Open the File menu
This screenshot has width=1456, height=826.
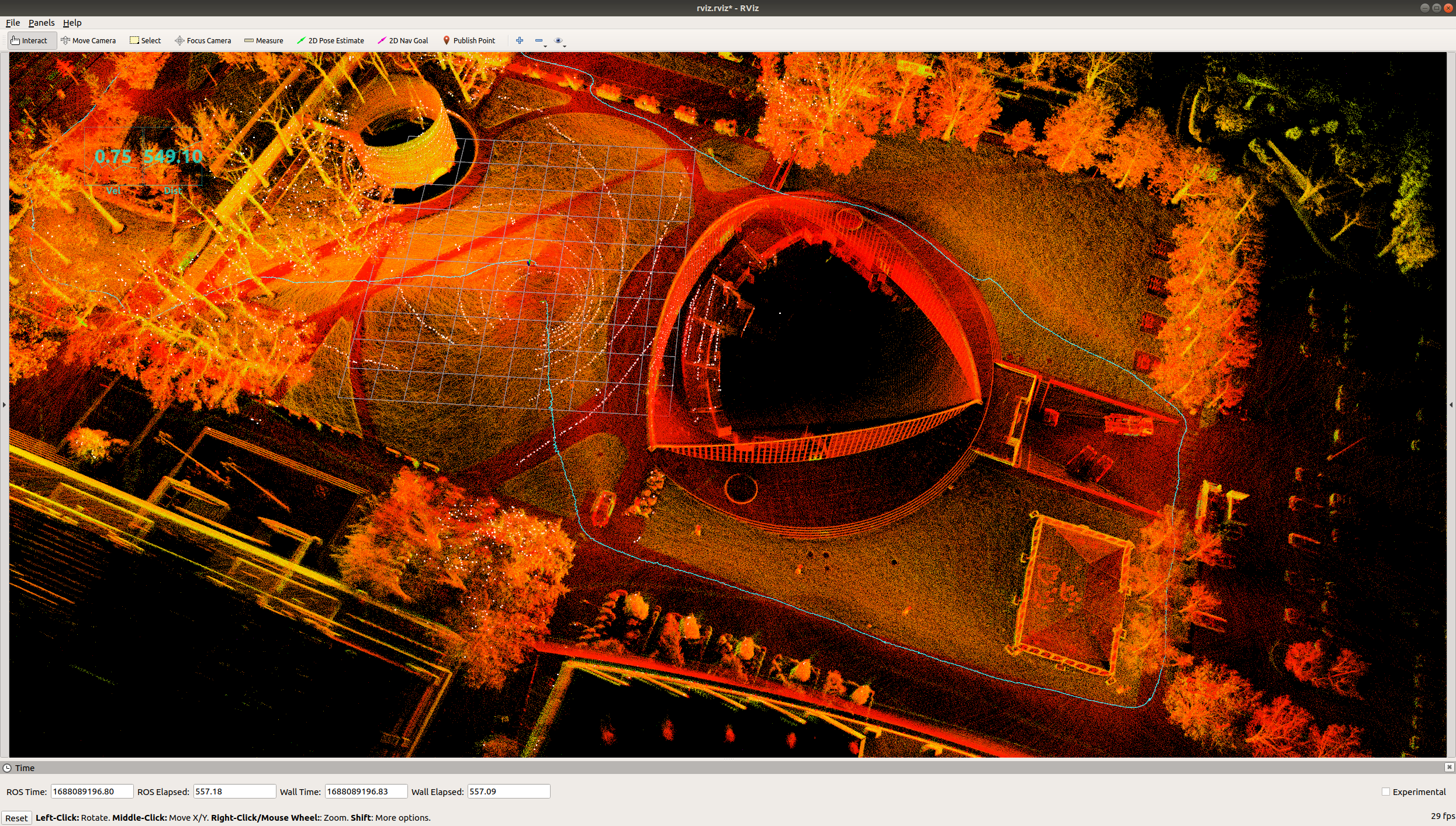(13, 23)
